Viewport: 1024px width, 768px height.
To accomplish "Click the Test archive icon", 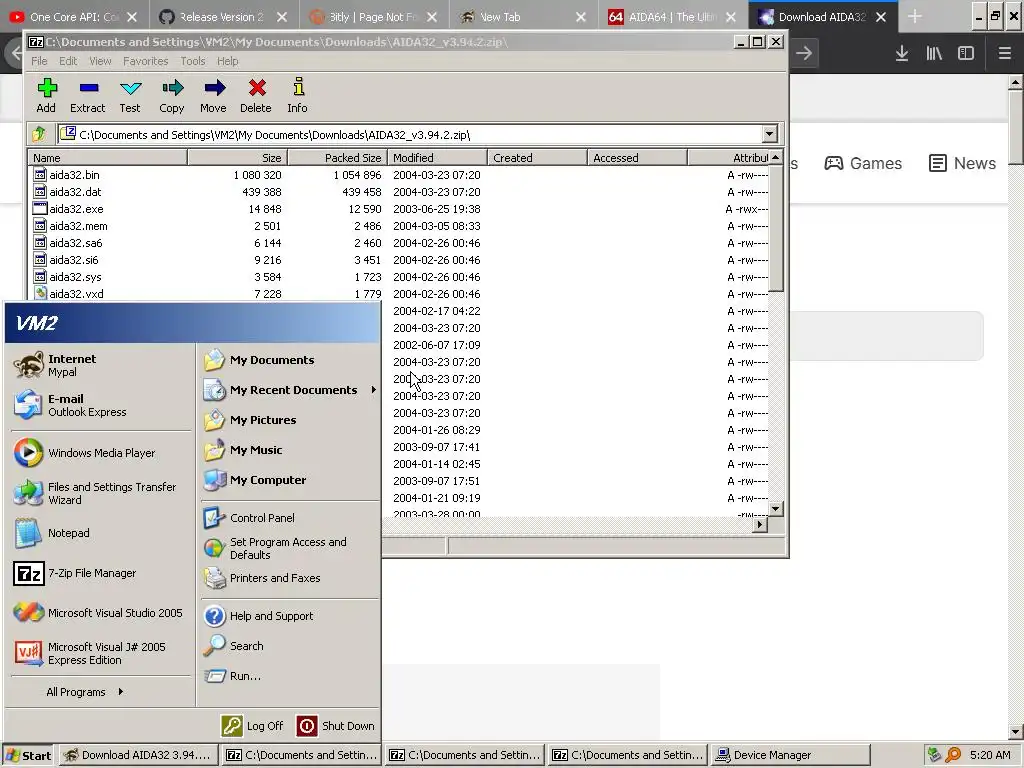I will (130, 95).
